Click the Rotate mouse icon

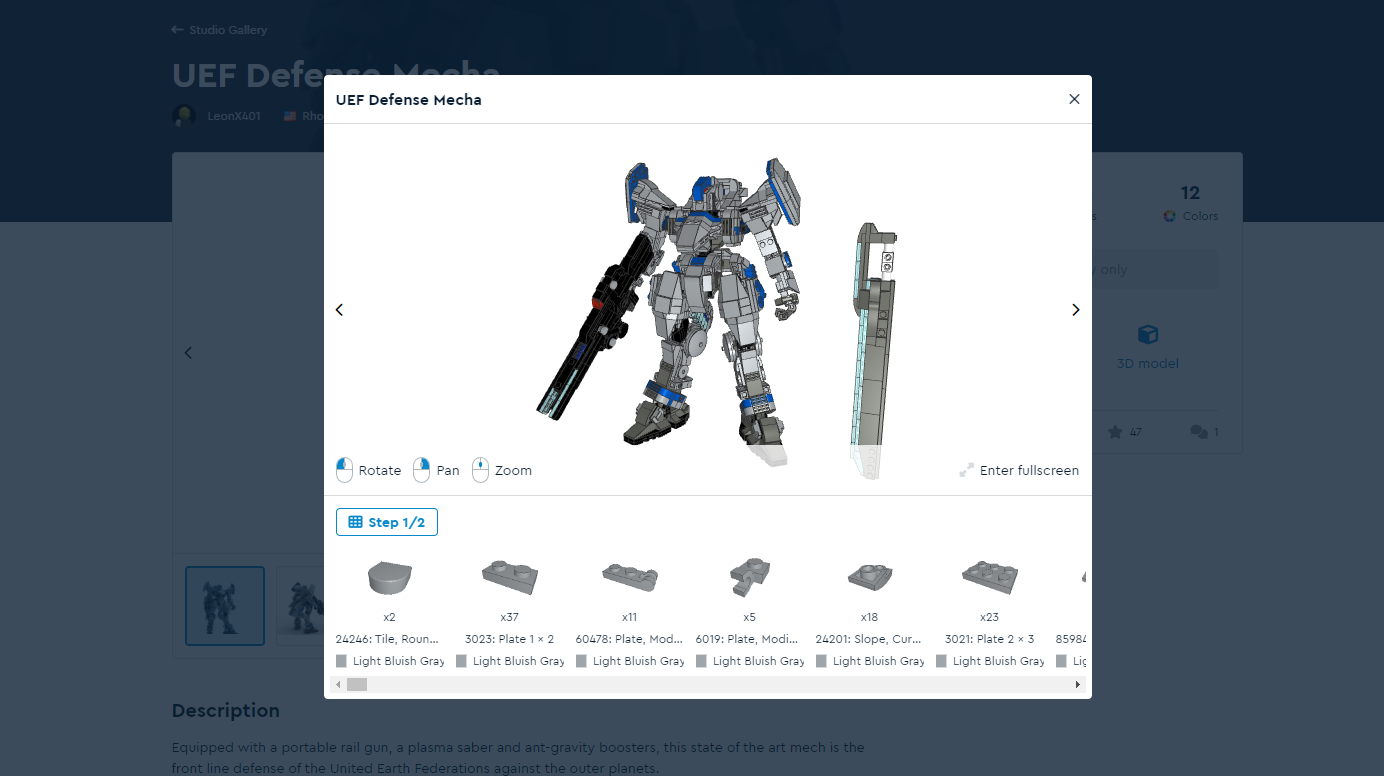point(344,470)
